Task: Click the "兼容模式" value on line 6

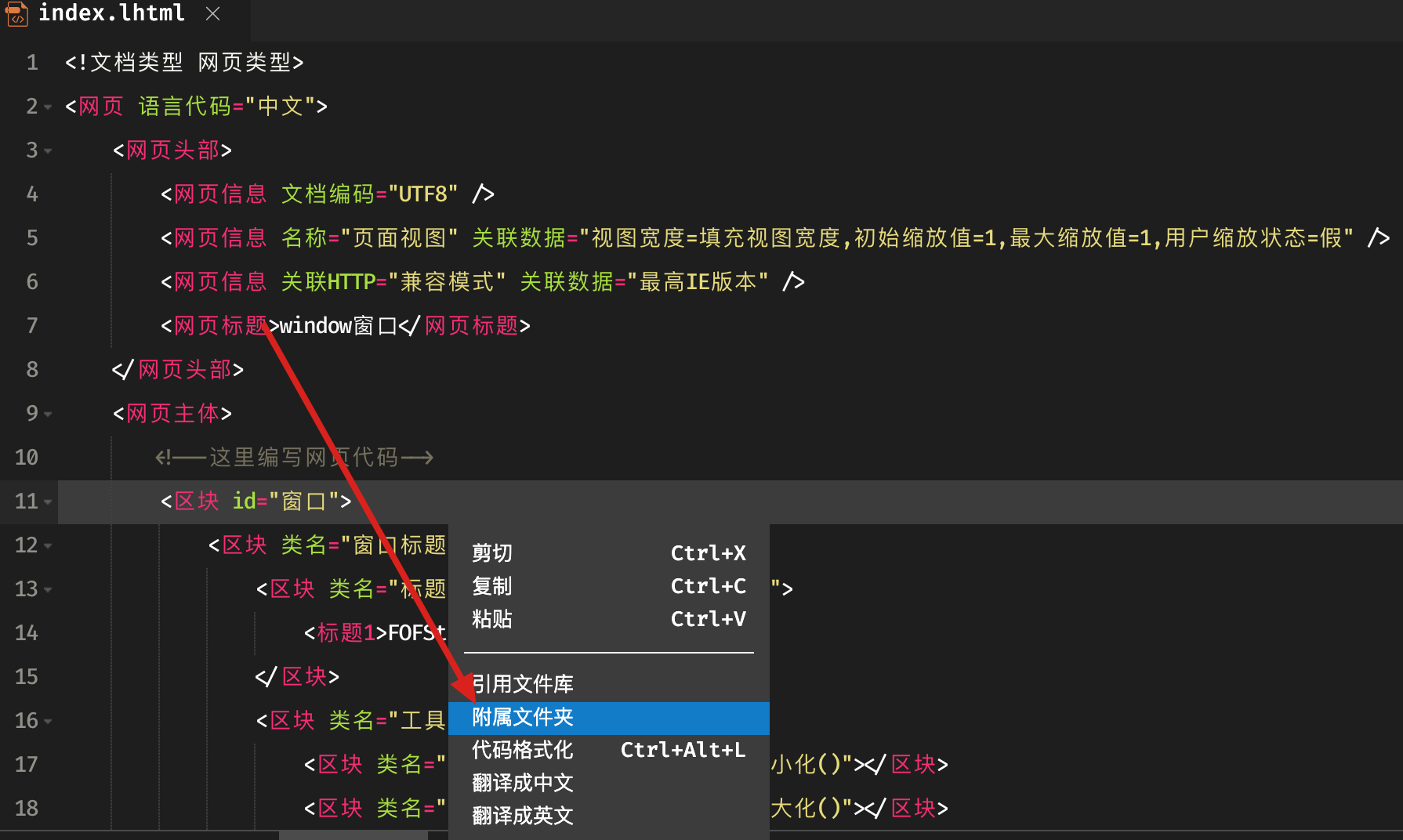Action: 448,282
